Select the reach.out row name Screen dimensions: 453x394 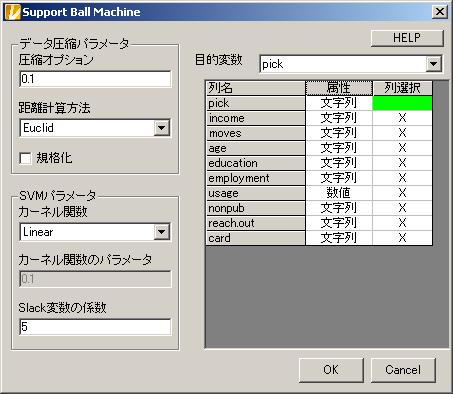pos(256,223)
